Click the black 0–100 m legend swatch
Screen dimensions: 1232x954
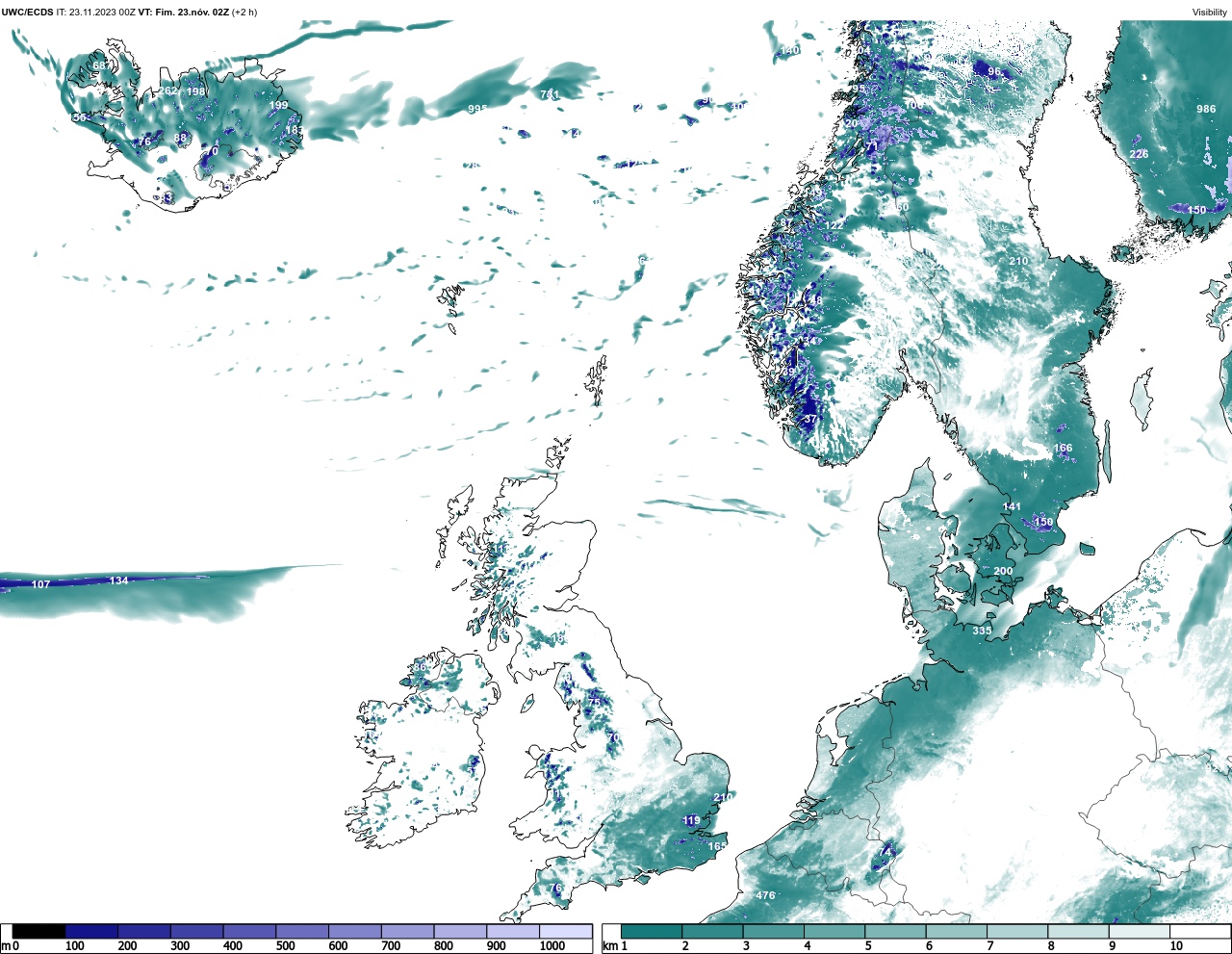[x=39, y=931]
